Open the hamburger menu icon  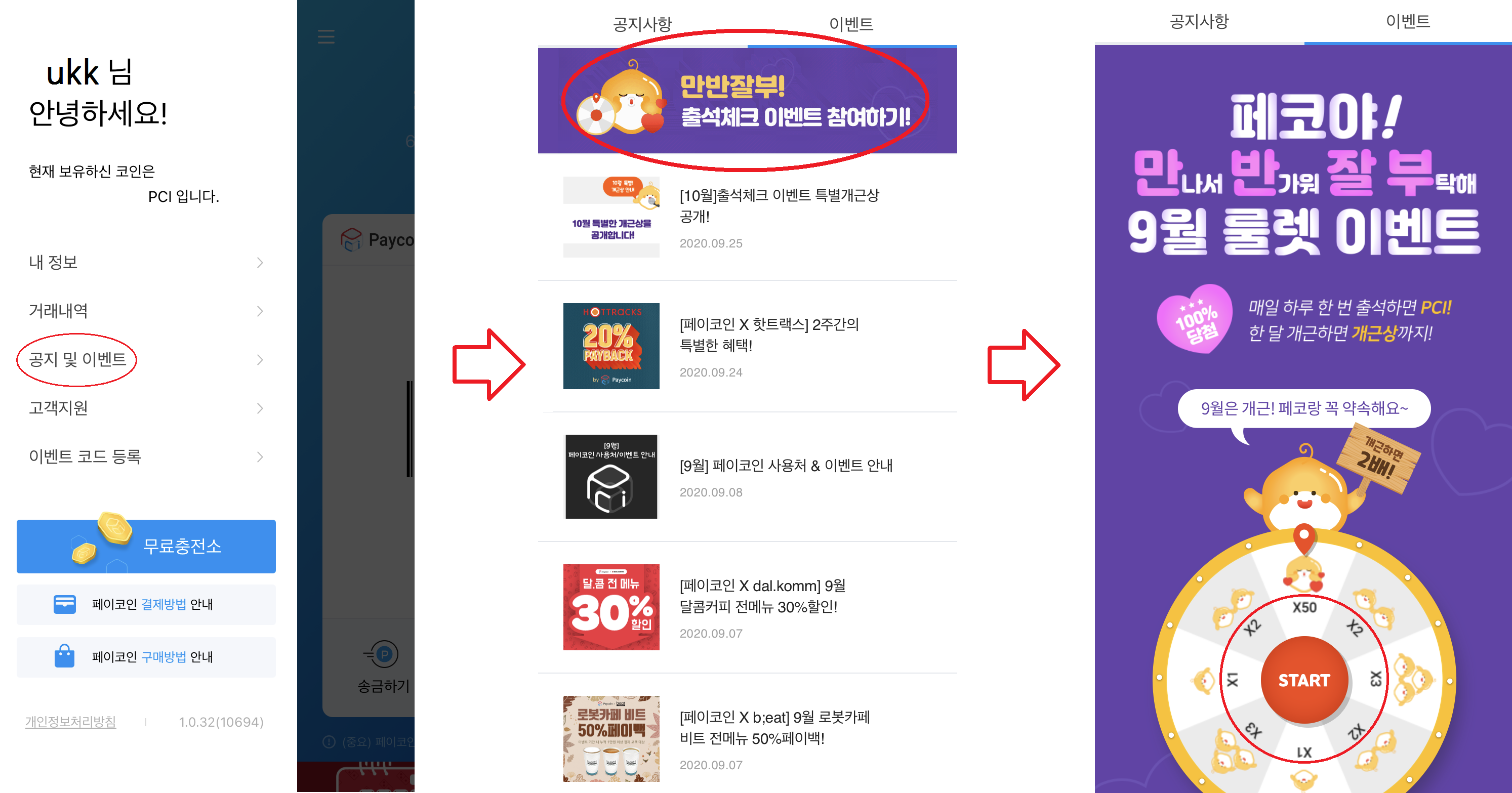click(x=326, y=36)
